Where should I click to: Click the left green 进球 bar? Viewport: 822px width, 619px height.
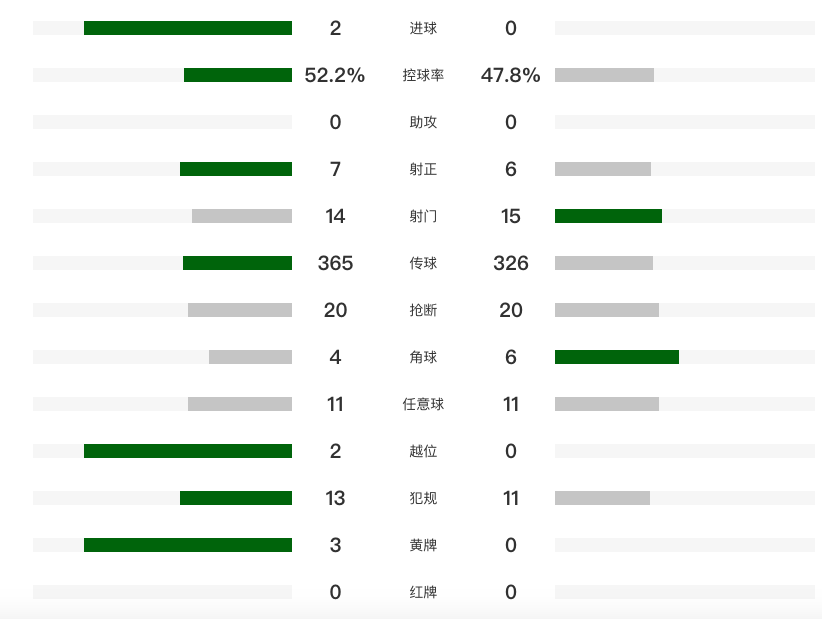[188, 28]
